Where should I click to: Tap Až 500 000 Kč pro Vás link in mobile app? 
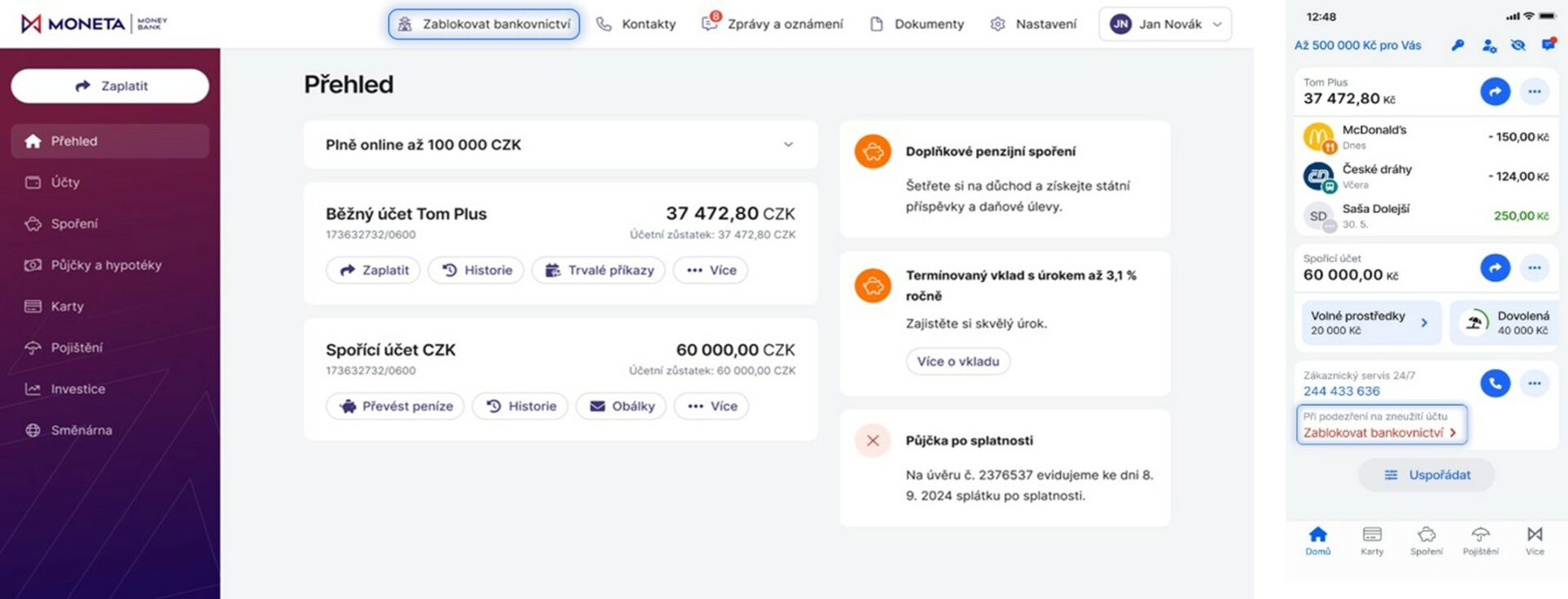click(x=1357, y=46)
